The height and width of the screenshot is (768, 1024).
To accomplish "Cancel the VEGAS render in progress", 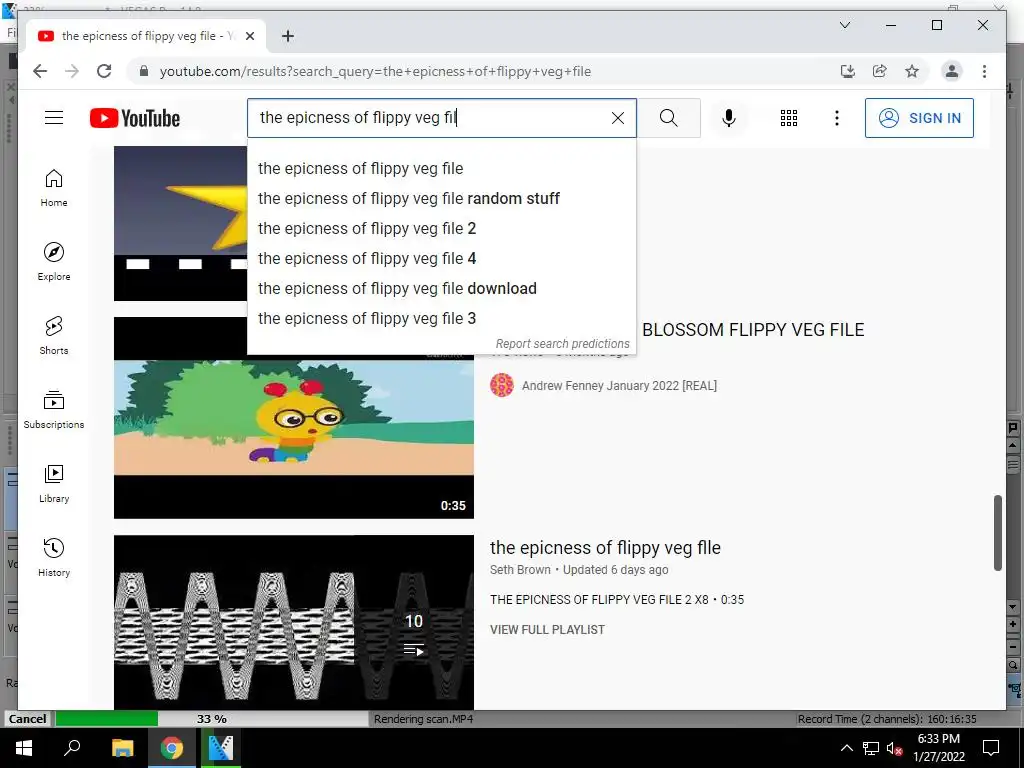I will click(27, 718).
